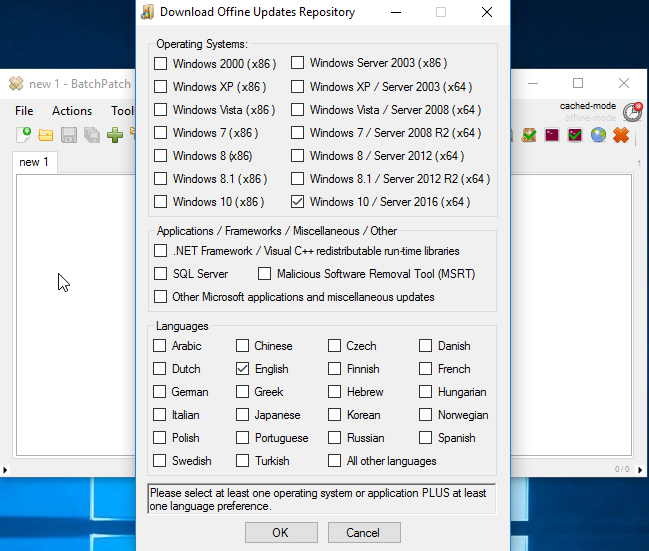Viewport: 649px width, 551px height.
Task: Check the Danish language
Action: click(425, 346)
